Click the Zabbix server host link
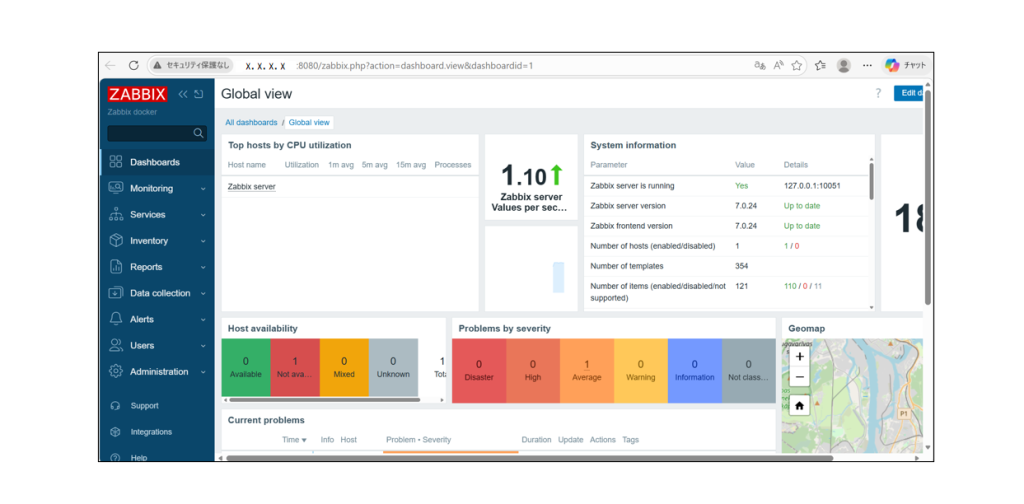 251,187
